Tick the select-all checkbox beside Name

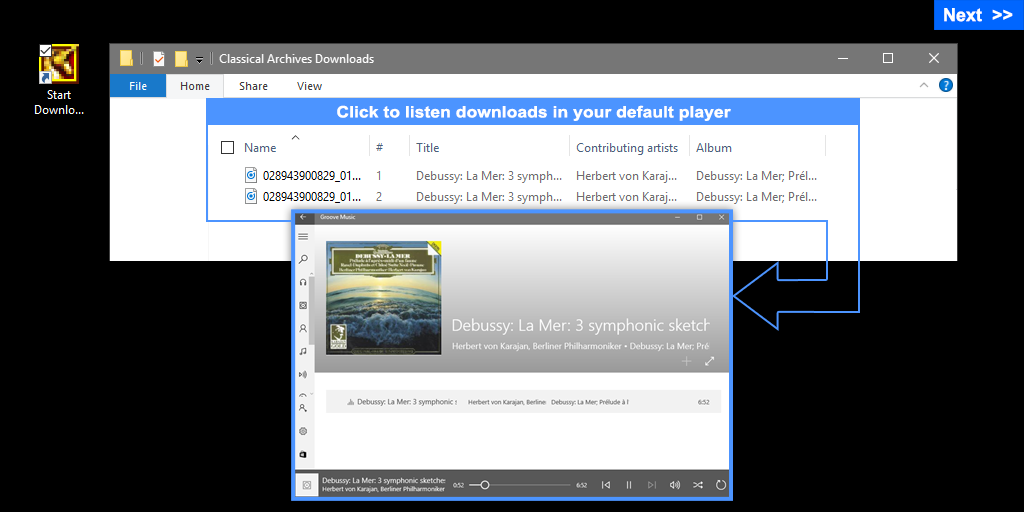point(228,148)
